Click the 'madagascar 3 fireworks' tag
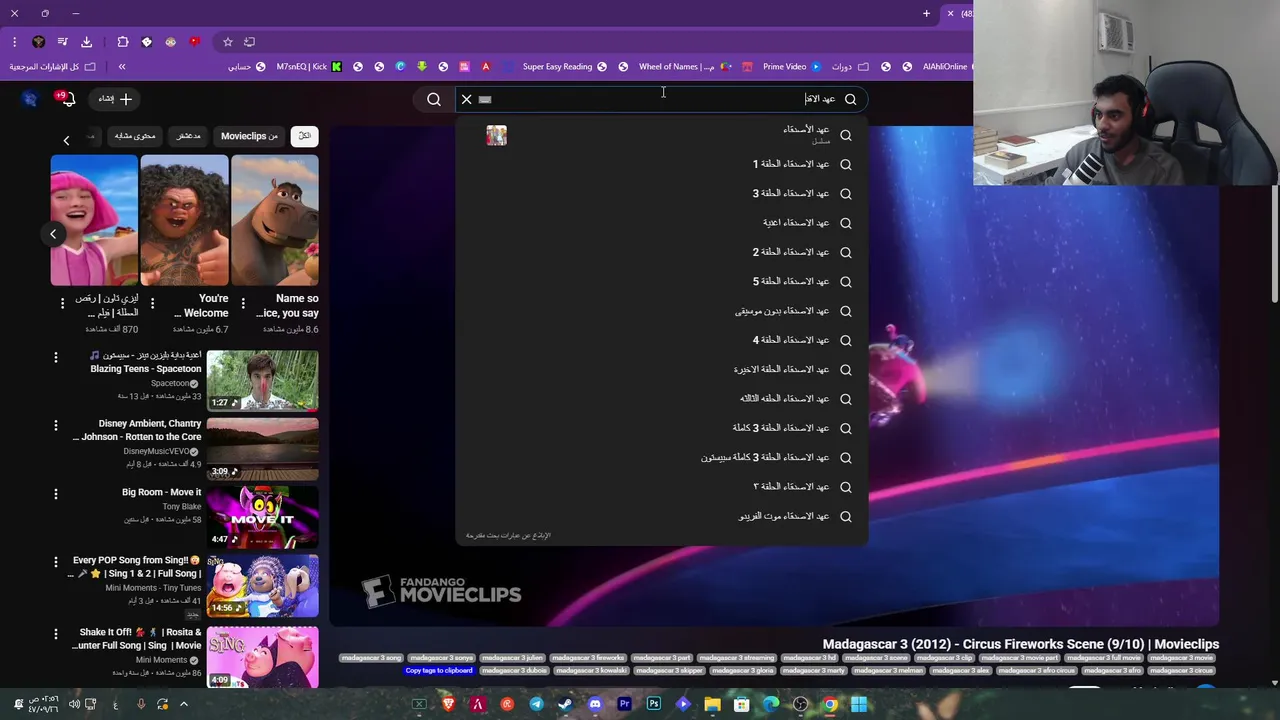The height and width of the screenshot is (720, 1280). tap(588, 658)
